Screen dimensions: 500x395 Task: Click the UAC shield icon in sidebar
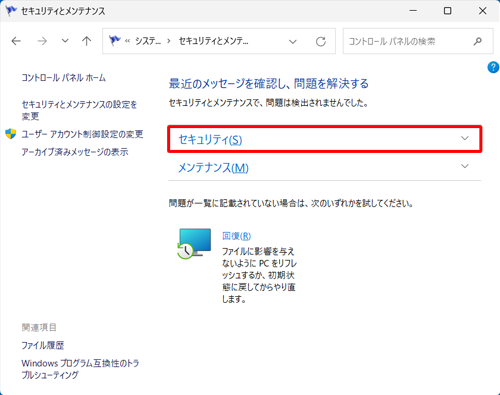[x=11, y=134]
